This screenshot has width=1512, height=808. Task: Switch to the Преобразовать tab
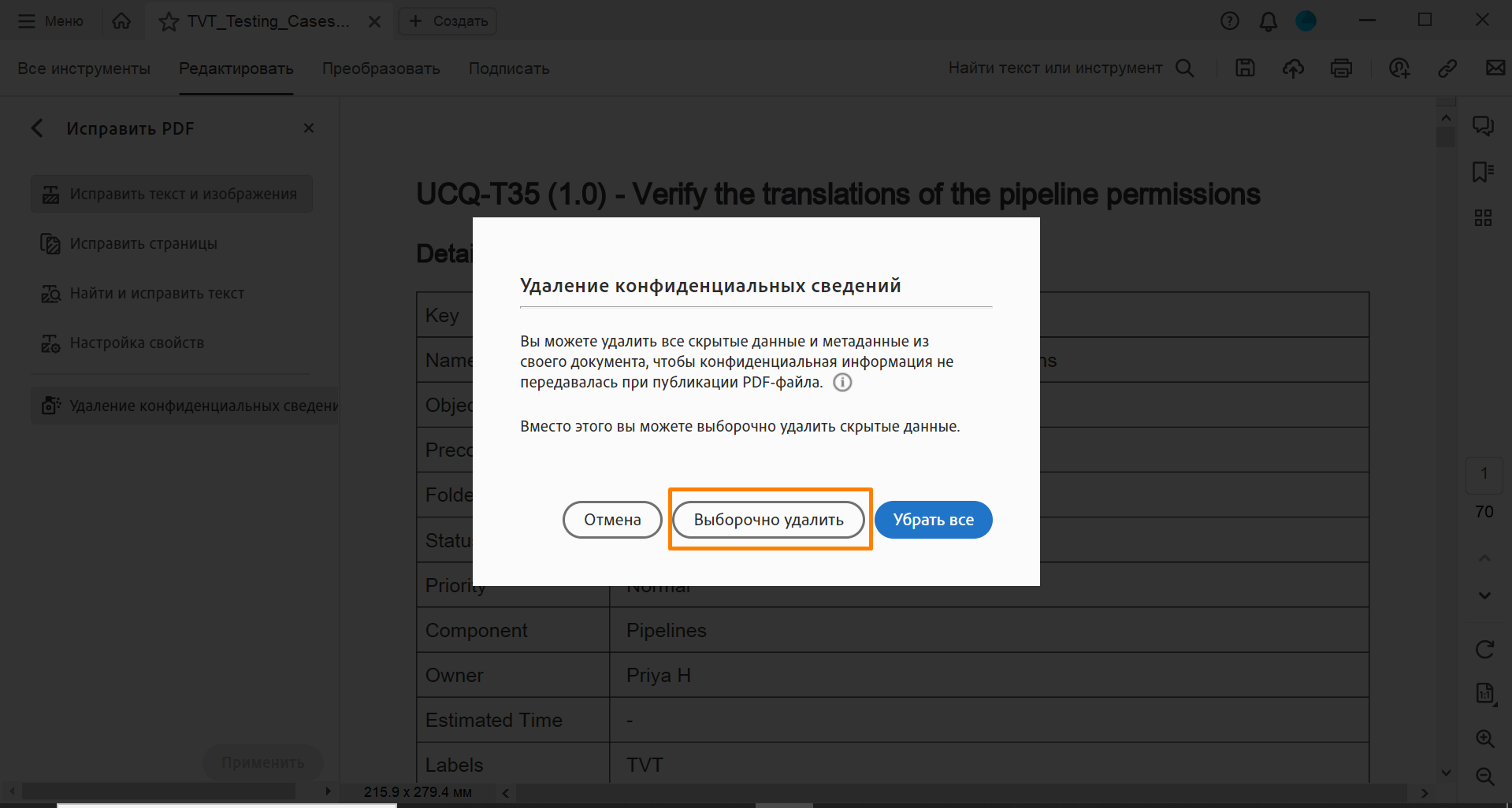click(x=381, y=69)
